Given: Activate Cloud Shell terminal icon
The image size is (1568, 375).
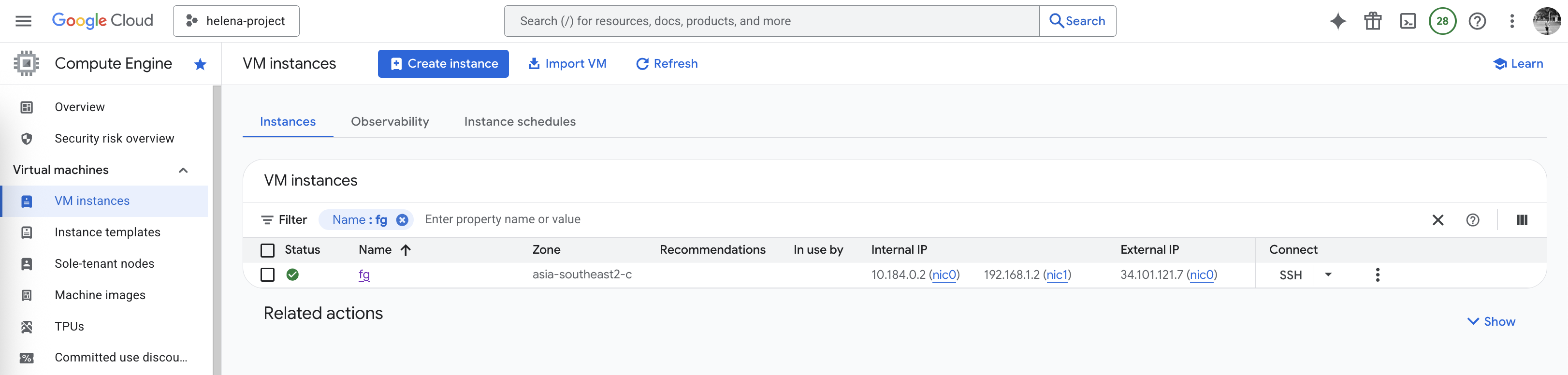Looking at the screenshot, I should tap(1408, 21).
